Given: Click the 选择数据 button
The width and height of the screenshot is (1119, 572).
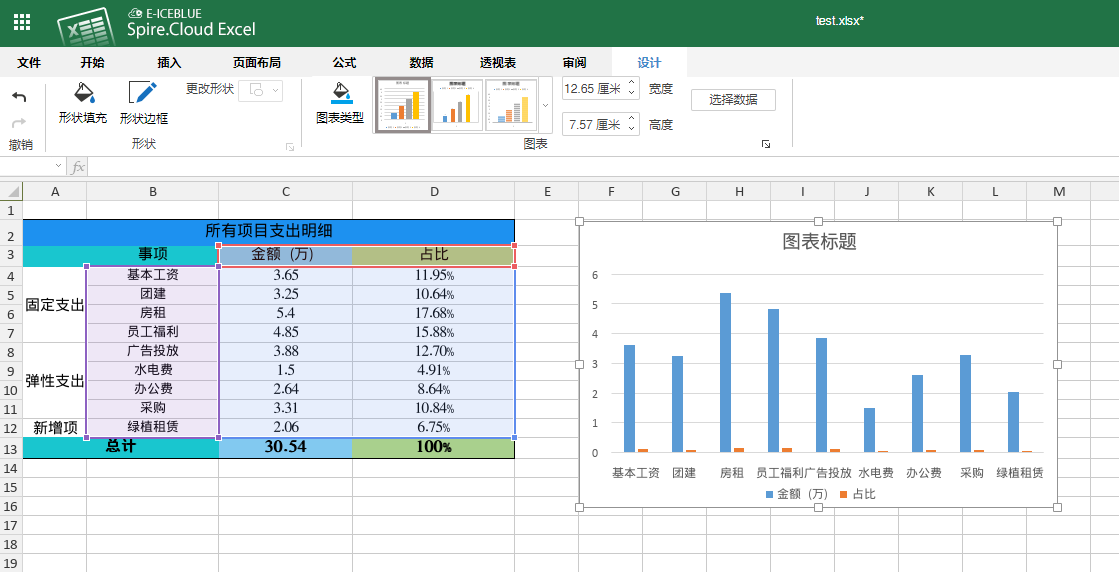Looking at the screenshot, I should [733, 100].
